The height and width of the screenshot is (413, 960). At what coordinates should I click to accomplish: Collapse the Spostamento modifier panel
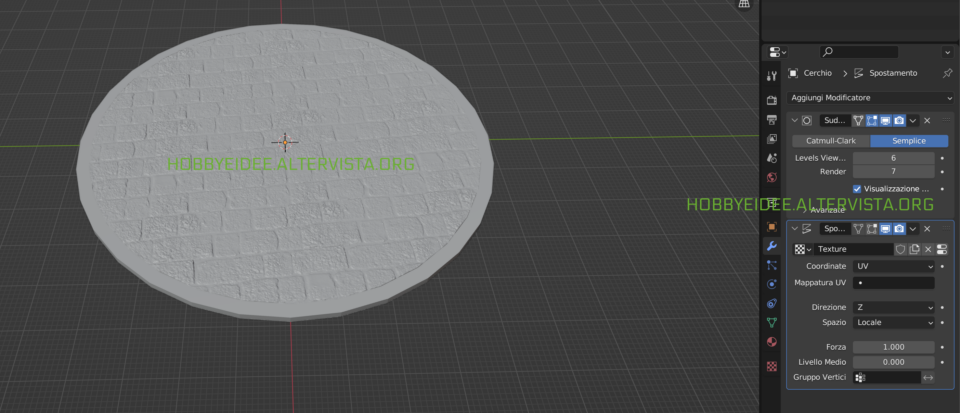pos(795,229)
